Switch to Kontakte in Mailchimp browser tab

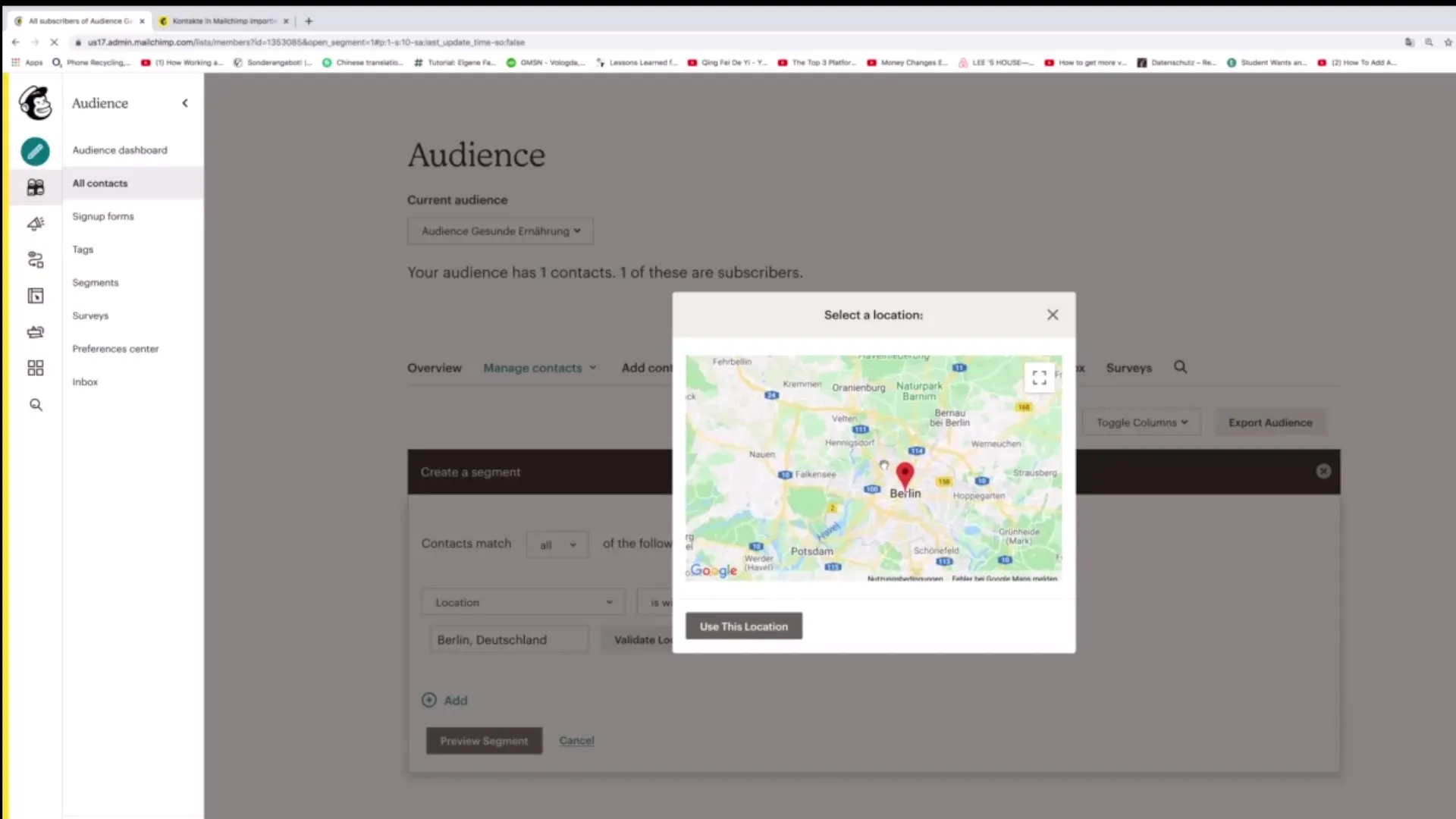tap(224, 21)
